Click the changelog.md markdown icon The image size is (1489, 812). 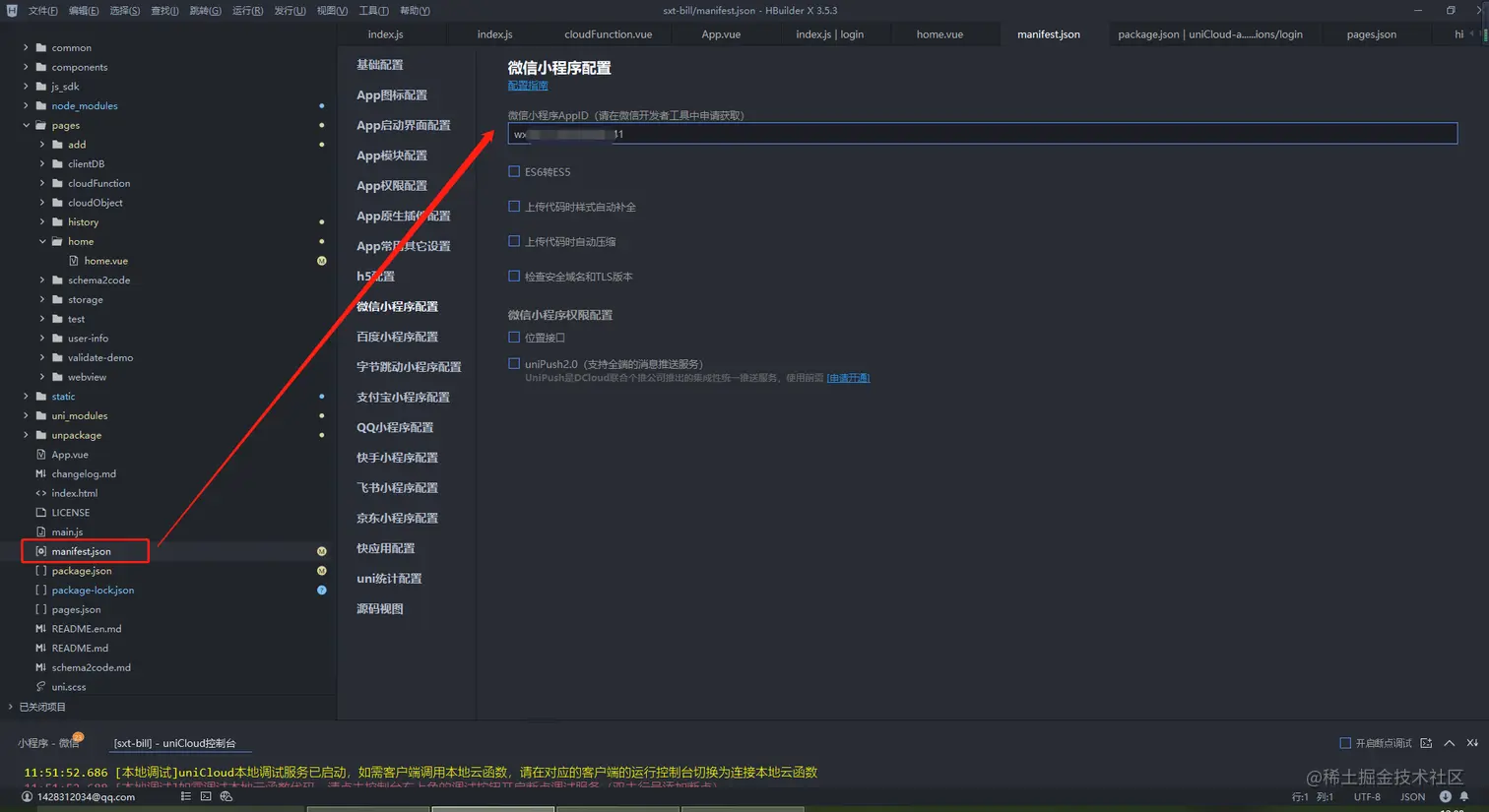coord(41,473)
